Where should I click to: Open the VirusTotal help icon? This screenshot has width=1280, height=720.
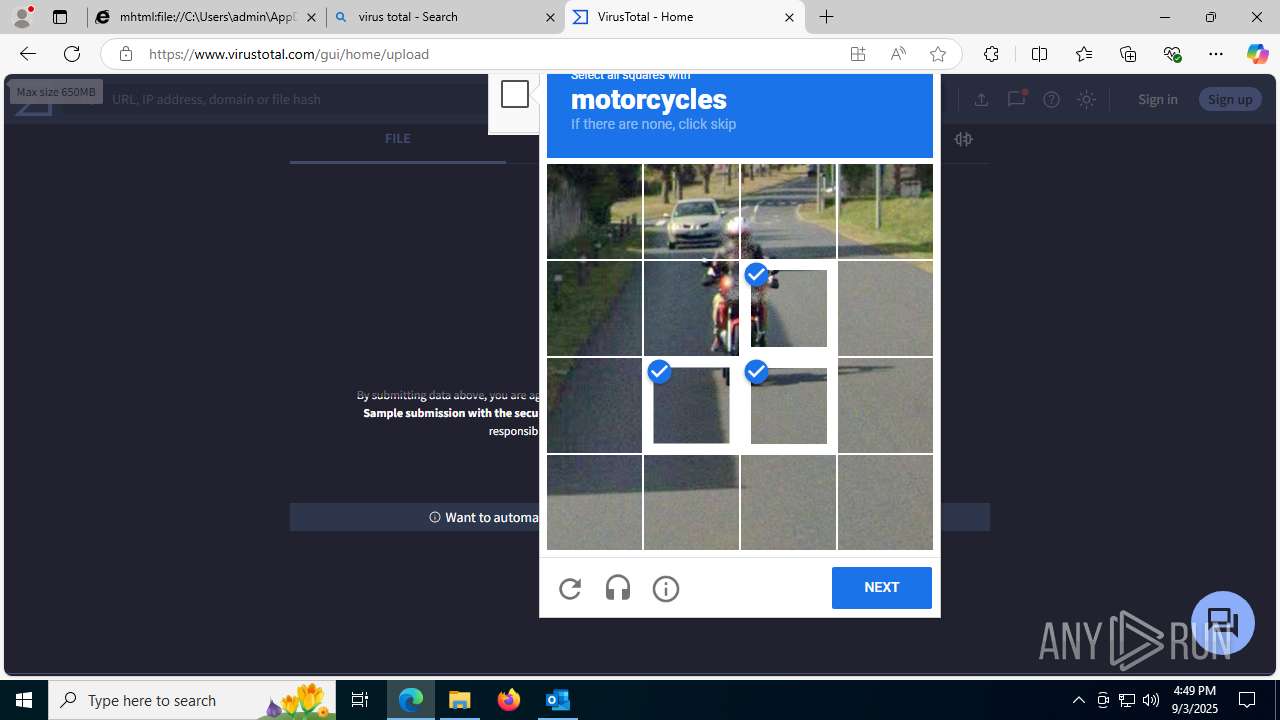[x=1051, y=99]
